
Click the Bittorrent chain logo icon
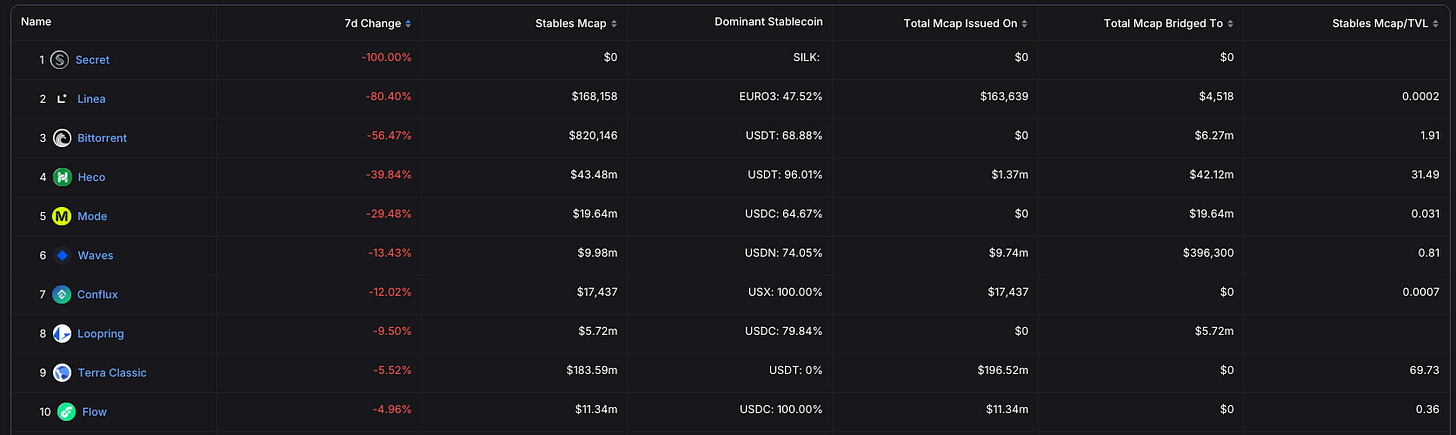point(62,138)
